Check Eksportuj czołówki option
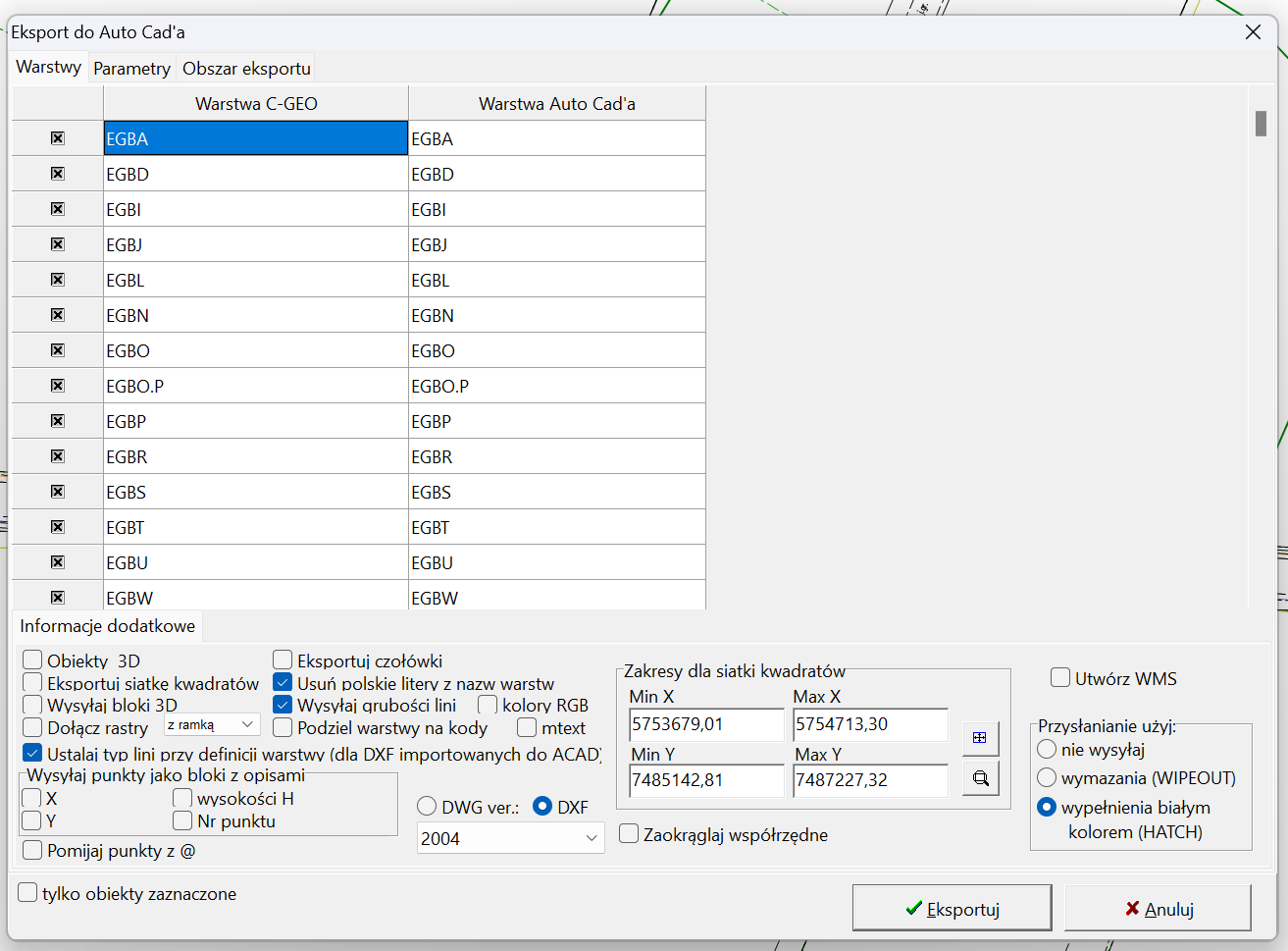The height and width of the screenshot is (951, 1288). point(283,660)
